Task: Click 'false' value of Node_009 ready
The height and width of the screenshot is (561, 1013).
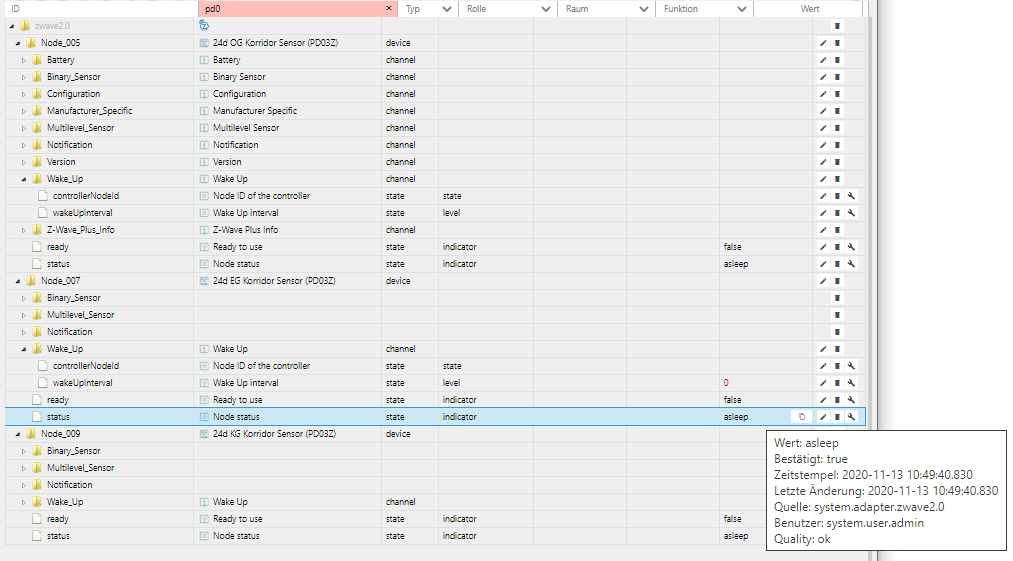Action: 733,519
